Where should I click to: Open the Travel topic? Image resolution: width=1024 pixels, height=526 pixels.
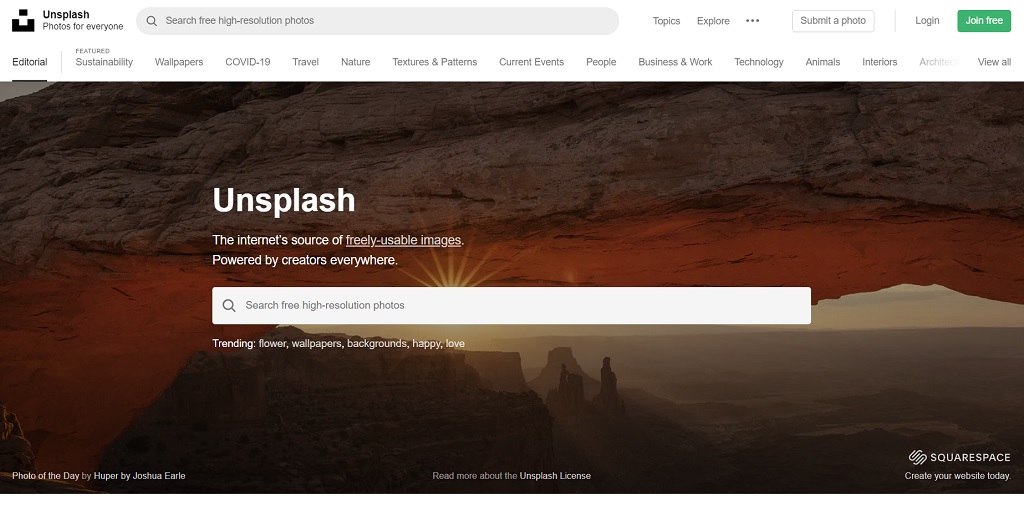pos(306,62)
